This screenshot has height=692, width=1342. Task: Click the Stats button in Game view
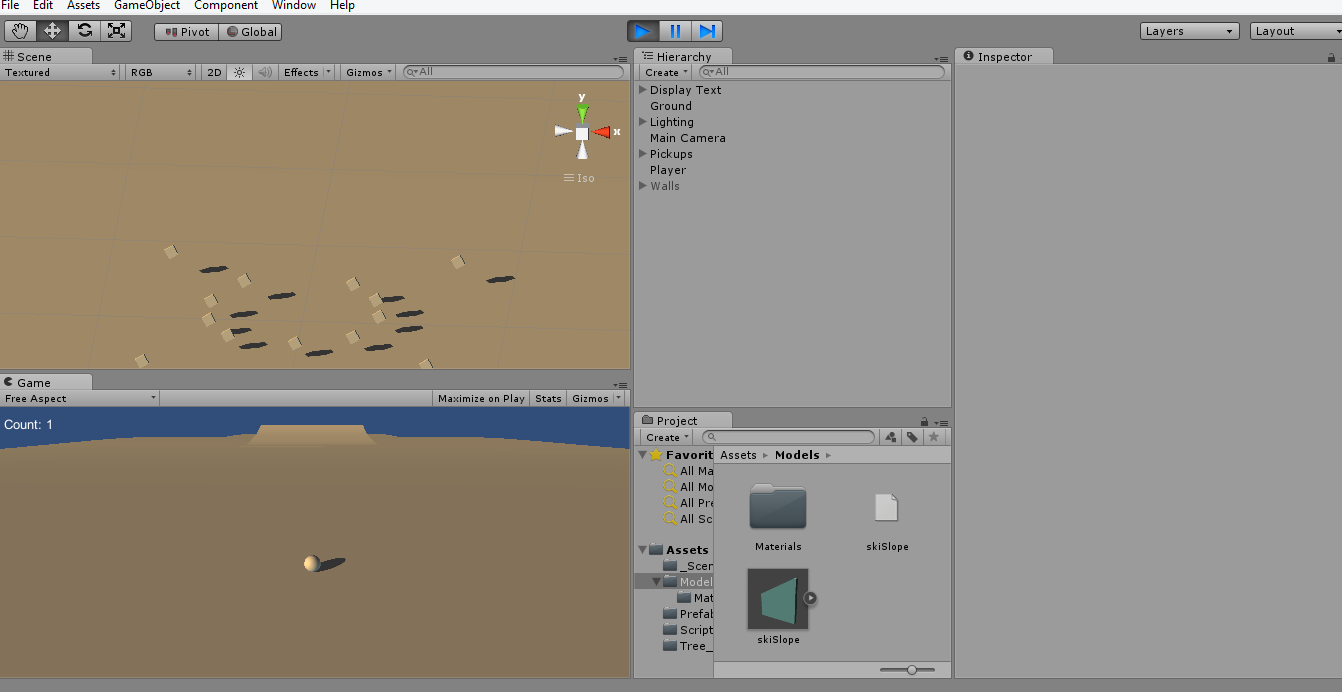(x=548, y=398)
